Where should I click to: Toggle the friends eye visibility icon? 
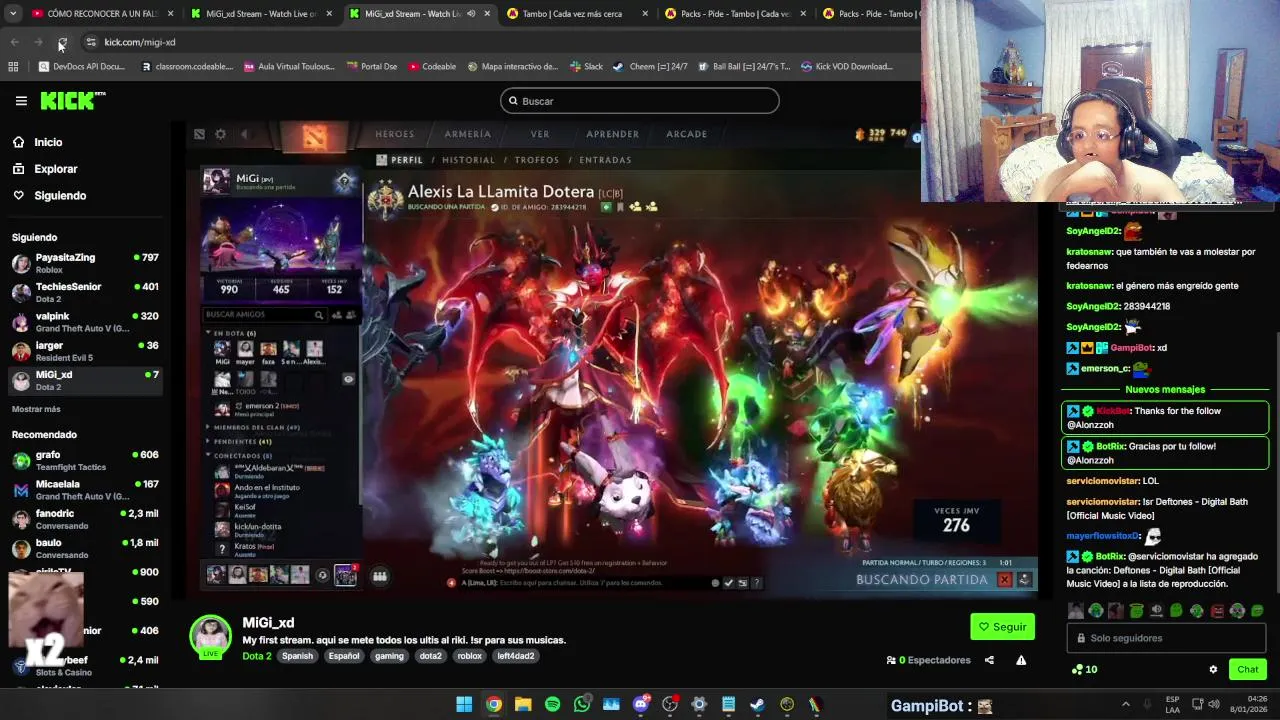point(348,380)
